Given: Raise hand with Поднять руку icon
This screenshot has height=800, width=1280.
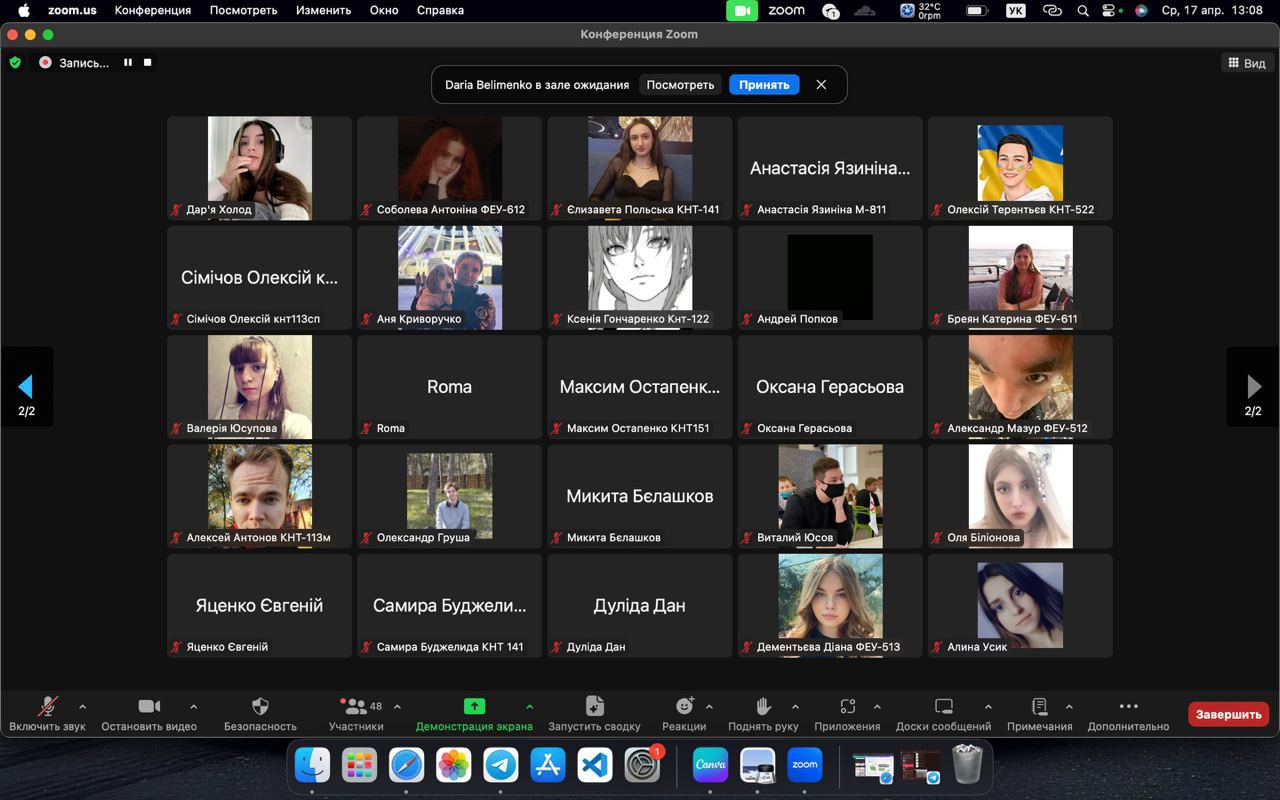Looking at the screenshot, I should tap(763, 706).
